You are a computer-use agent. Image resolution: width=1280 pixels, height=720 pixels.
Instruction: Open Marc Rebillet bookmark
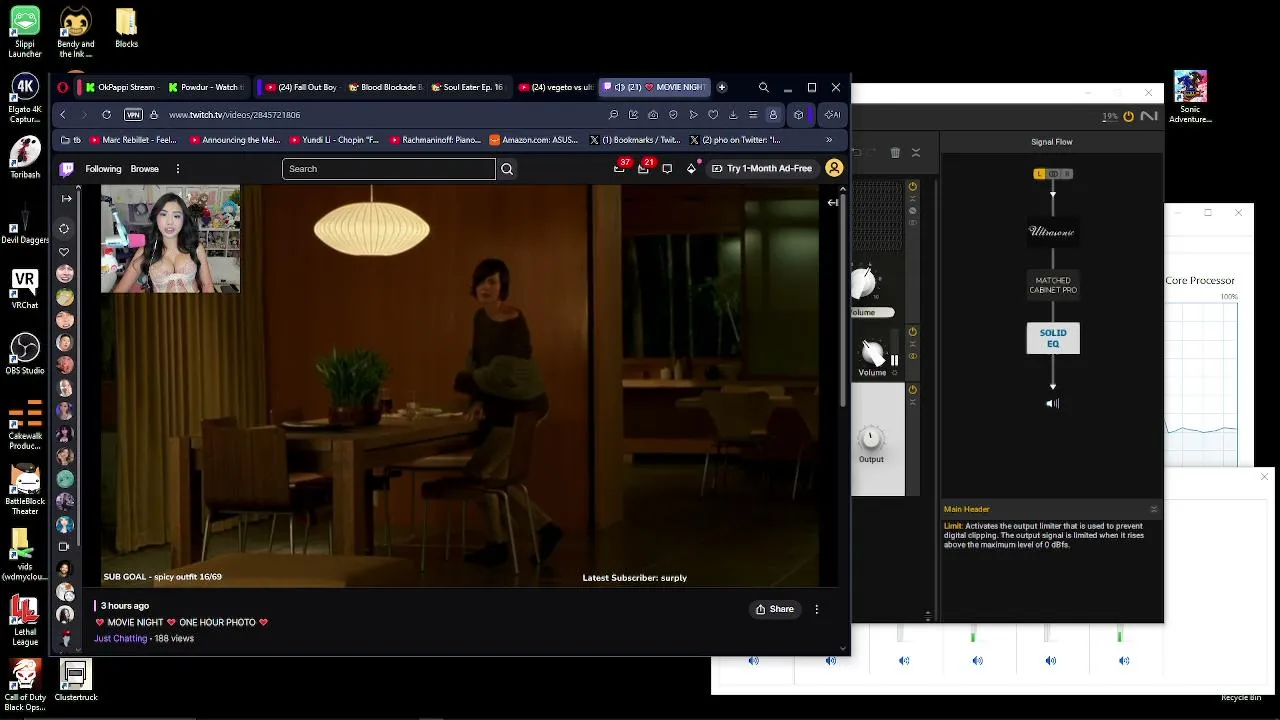click(x=133, y=140)
